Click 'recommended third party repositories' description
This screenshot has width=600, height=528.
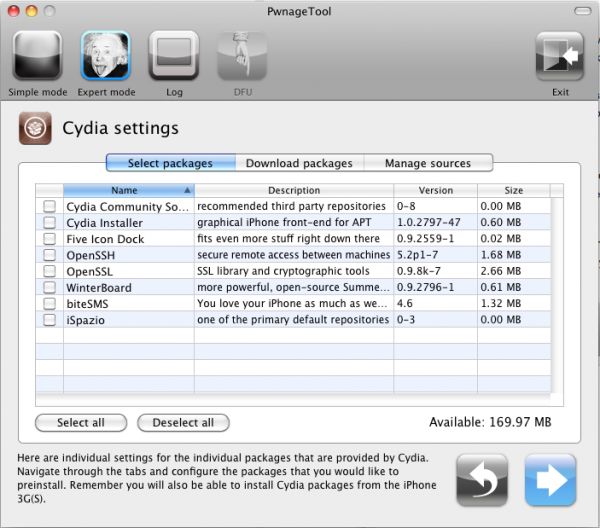pos(291,206)
